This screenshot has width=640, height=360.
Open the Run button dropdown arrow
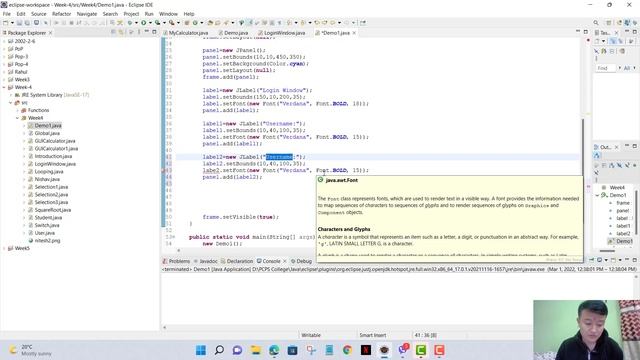pyautogui.click(x=150, y=23)
